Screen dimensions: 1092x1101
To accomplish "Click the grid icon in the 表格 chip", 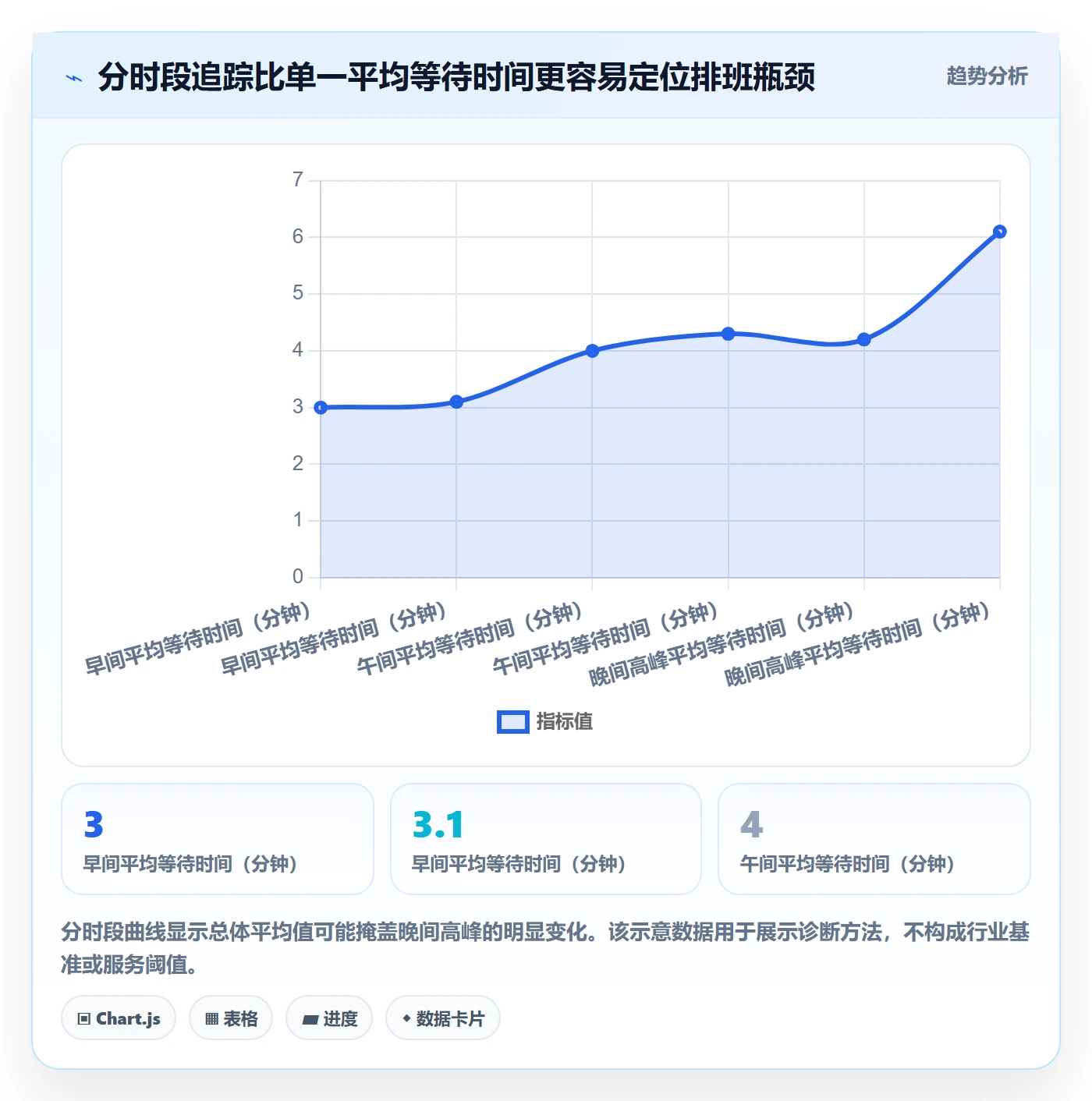I will pyautogui.click(x=211, y=1019).
